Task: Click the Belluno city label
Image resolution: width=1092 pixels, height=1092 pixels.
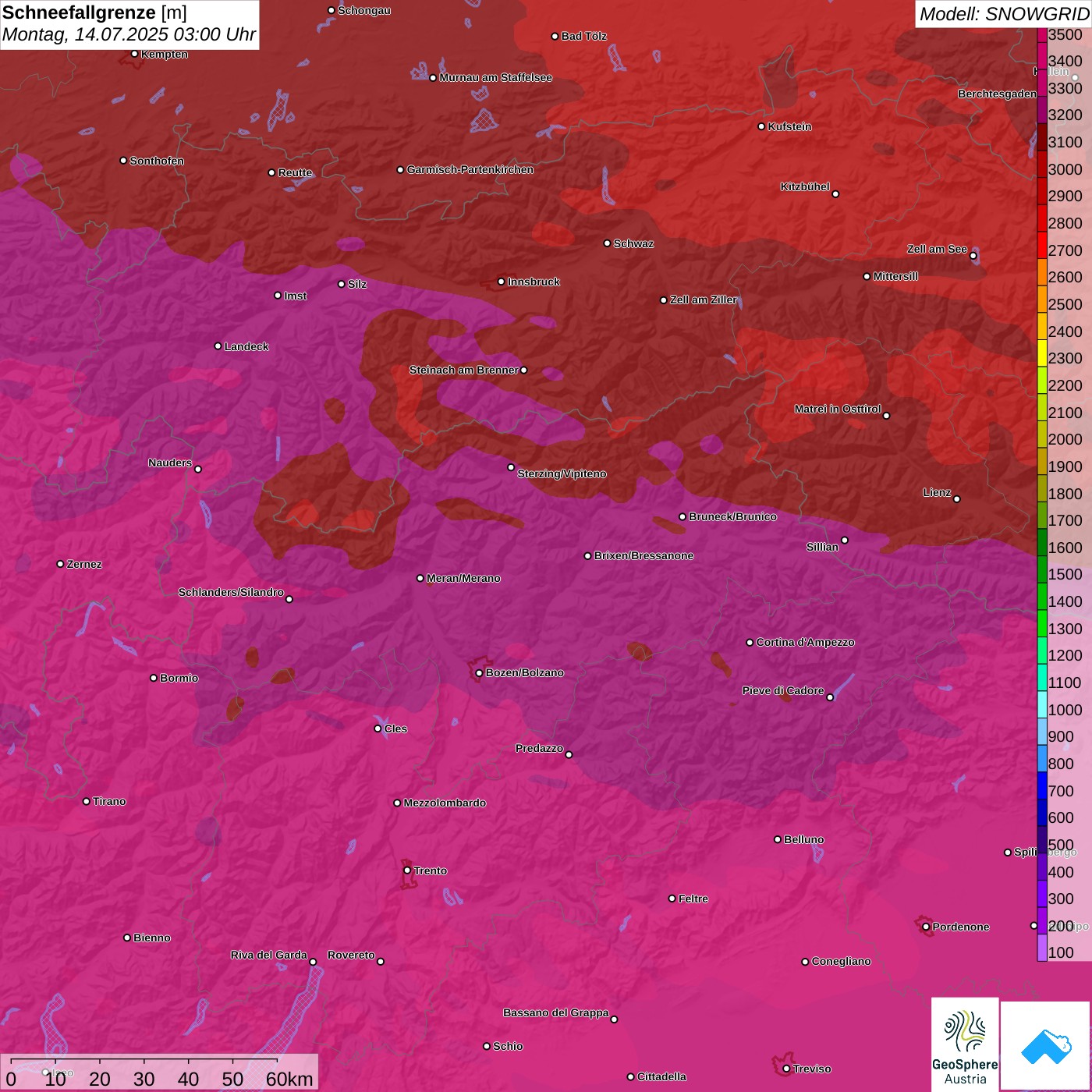Action: (803, 839)
